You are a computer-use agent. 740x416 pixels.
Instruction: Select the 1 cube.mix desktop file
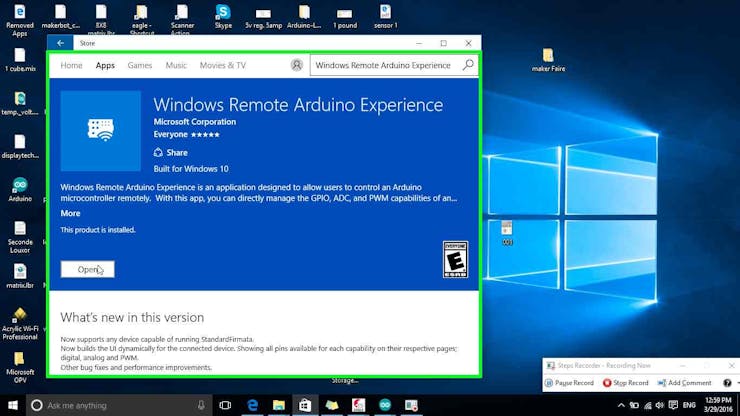(20, 60)
